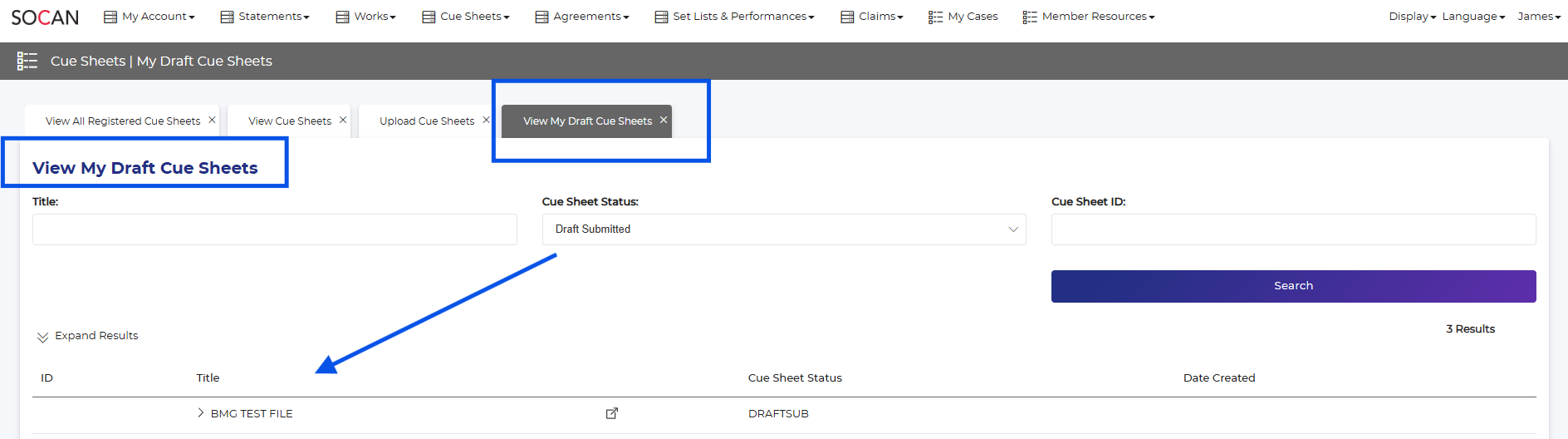
Task: Expand the BMG TEST FILE row
Action: [x=201, y=413]
